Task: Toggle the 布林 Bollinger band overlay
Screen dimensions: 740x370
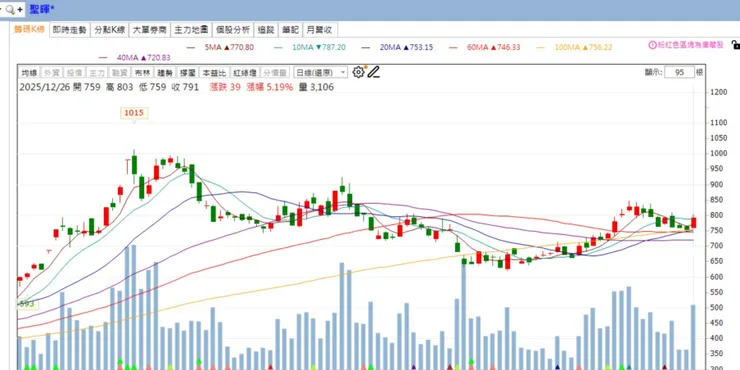Action: click(x=142, y=73)
